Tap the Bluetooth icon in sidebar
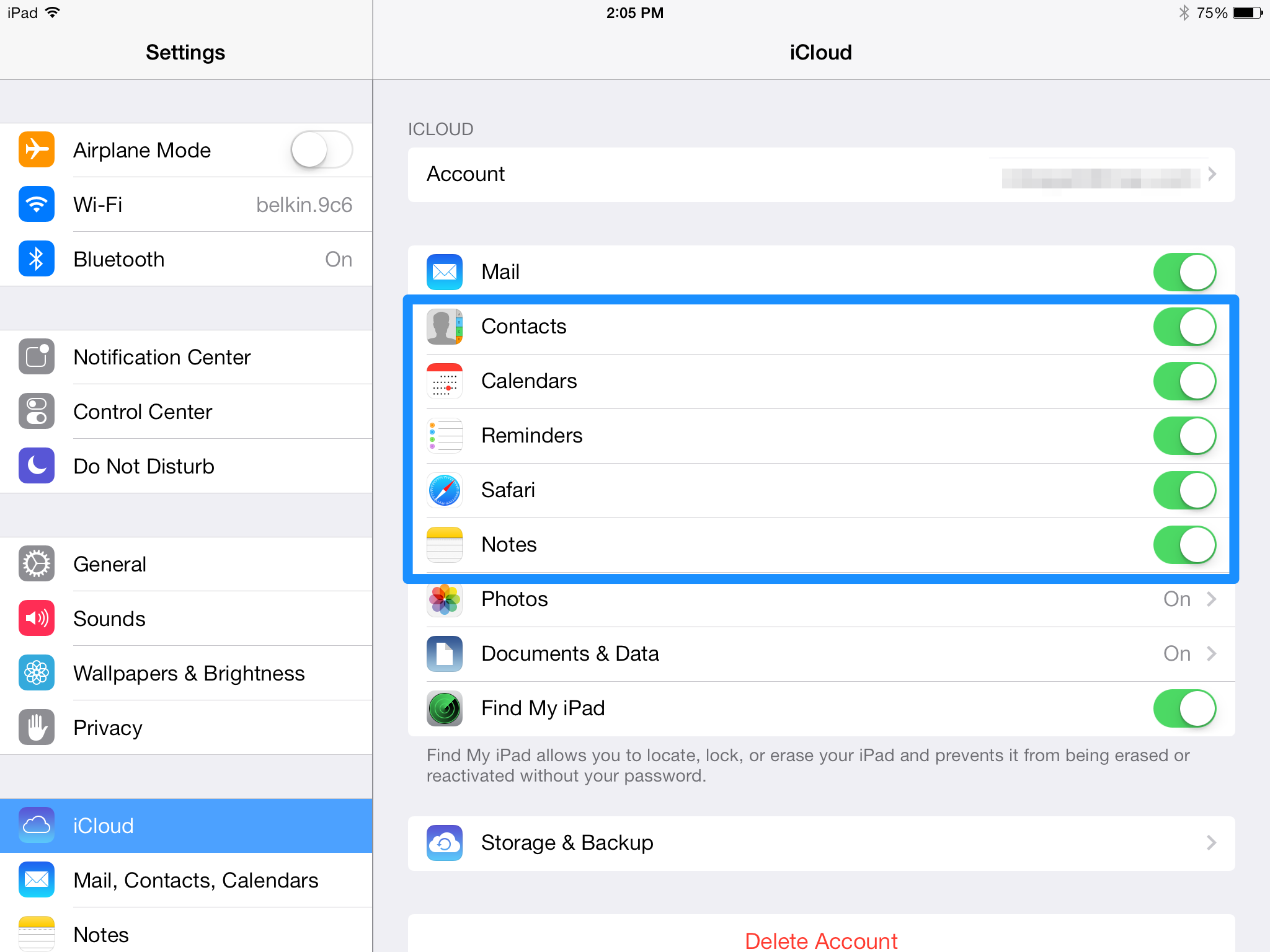The height and width of the screenshot is (952, 1270). 37,259
